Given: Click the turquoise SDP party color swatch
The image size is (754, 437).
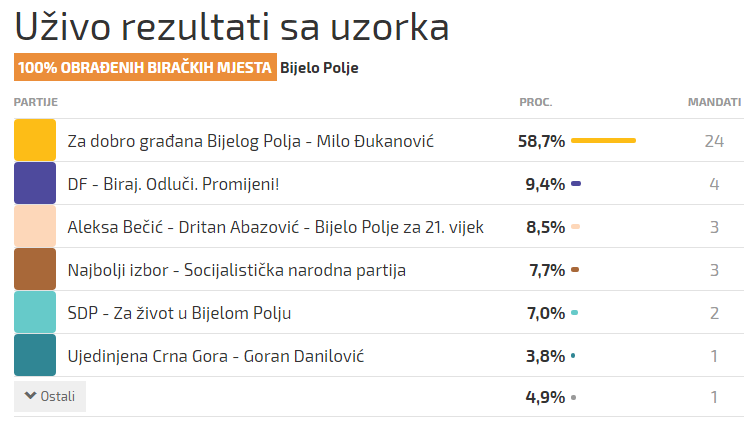Looking at the screenshot, I should point(35,312).
